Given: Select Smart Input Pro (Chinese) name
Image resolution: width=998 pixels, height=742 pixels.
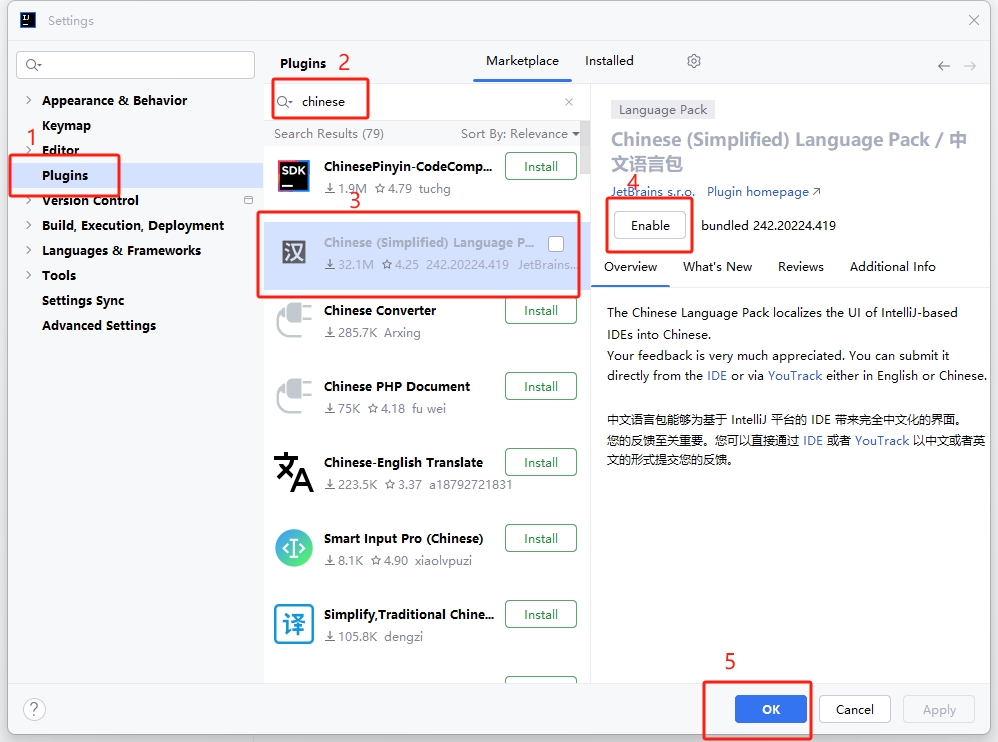Looking at the screenshot, I should (403, 538).
